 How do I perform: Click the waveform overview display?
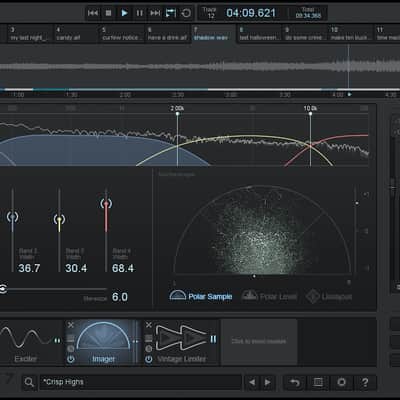(x=200, y=67)
